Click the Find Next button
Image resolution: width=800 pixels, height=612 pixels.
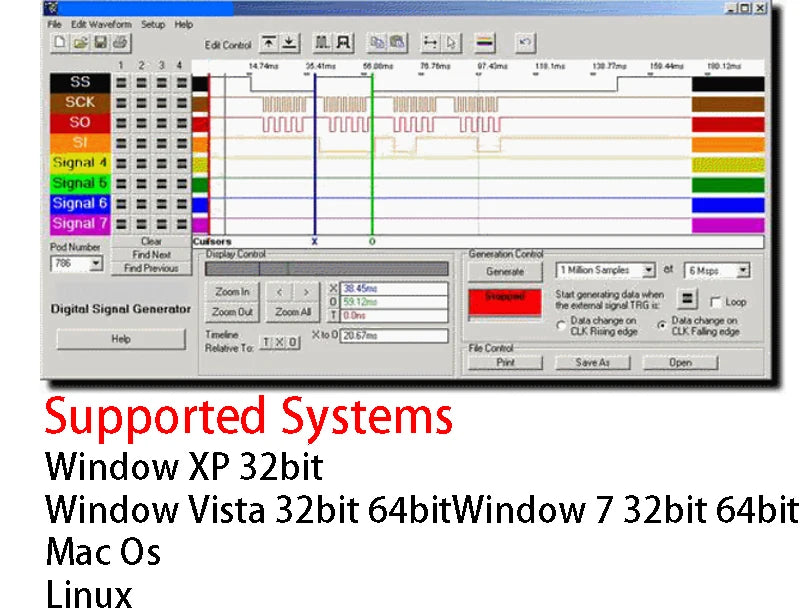[x=152, y=254]
